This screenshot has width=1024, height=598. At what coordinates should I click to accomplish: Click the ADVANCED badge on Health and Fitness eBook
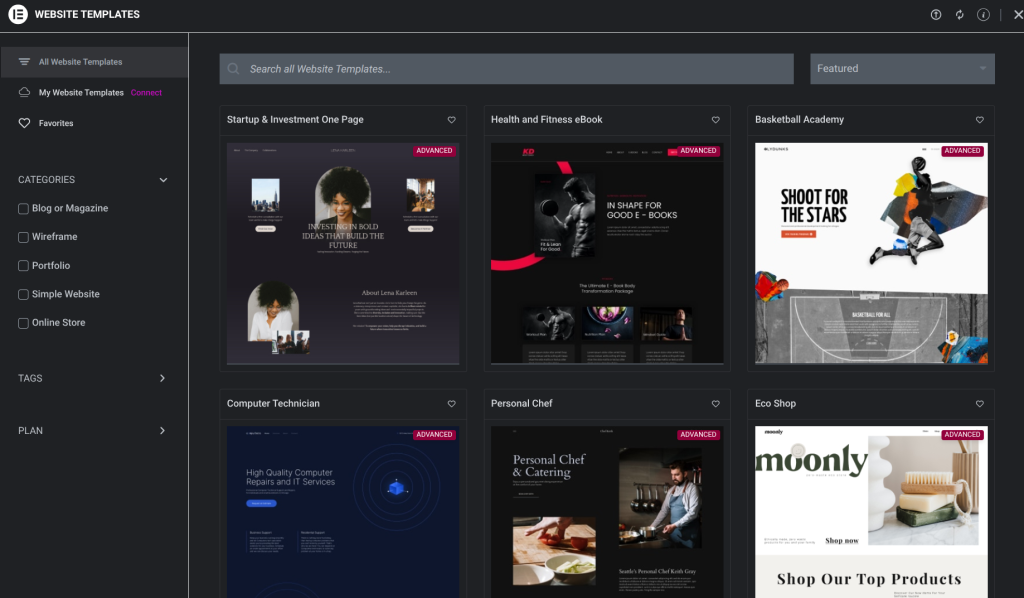[x=698, y=151]
